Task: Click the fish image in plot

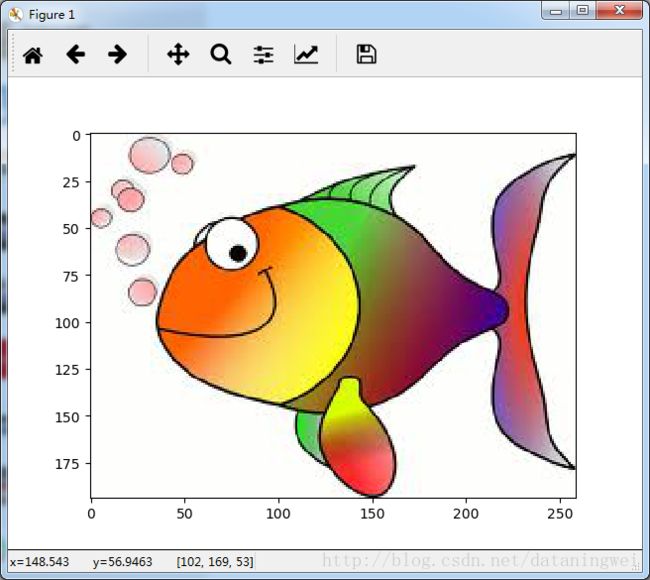Action: [333, 316]
